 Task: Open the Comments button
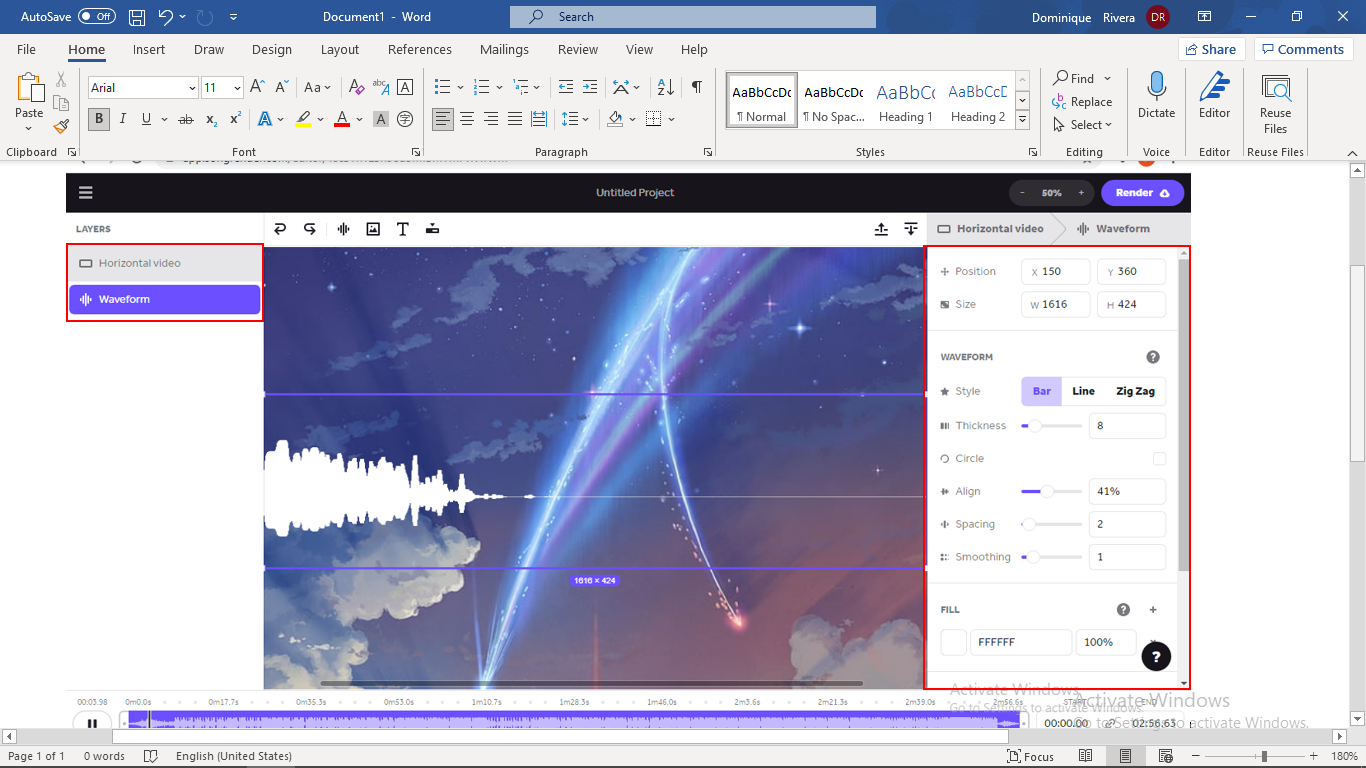coord(1303,49)
